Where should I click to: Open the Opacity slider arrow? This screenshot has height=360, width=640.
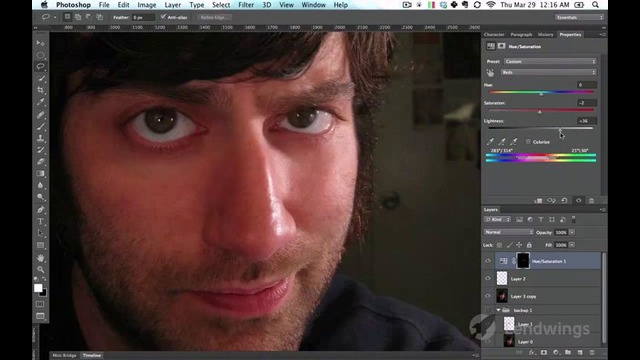click(572, 232)
